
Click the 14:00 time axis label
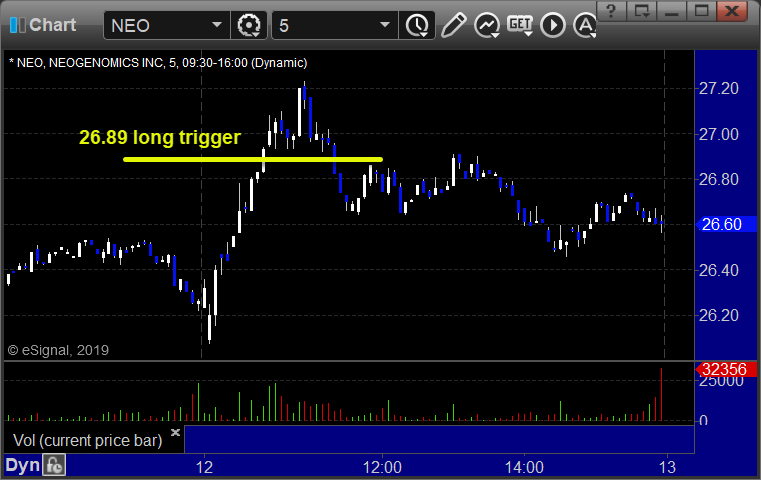pyautogui.click(x=524, y=467)
